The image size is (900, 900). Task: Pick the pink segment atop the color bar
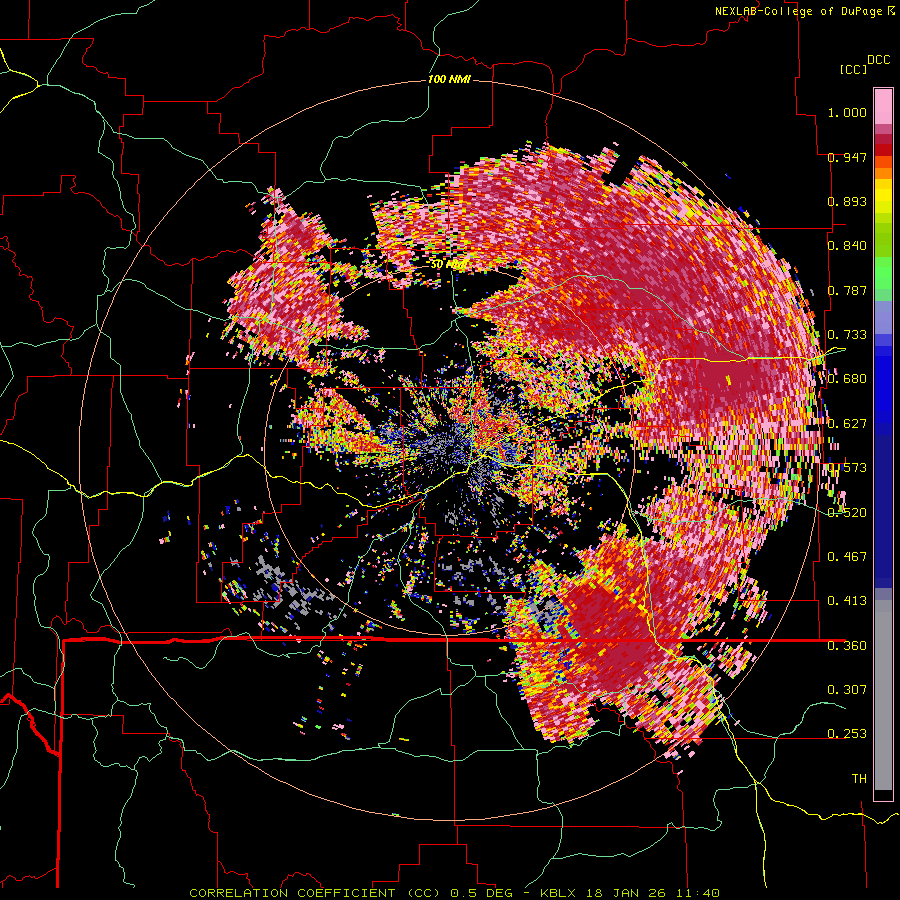883,106
